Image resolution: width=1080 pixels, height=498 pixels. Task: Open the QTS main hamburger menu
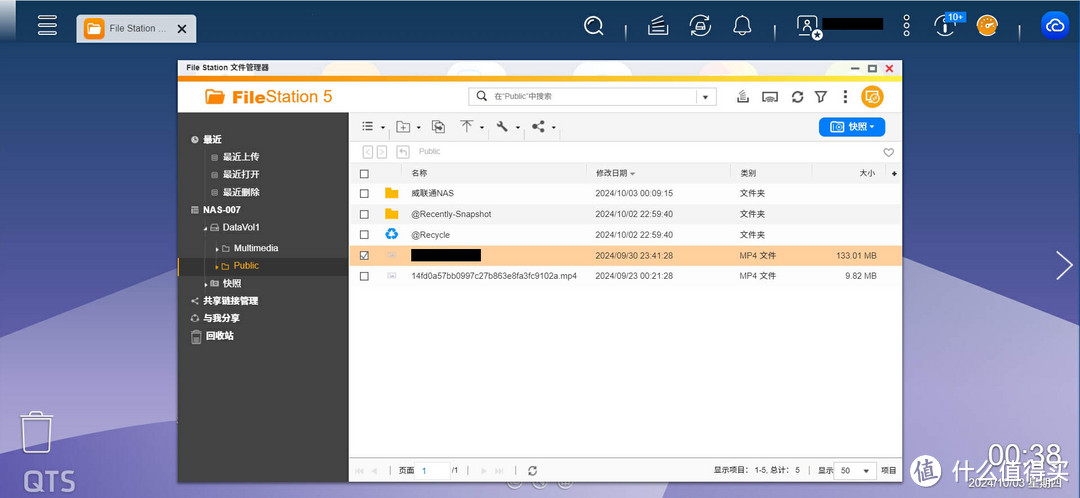[47, 25]
